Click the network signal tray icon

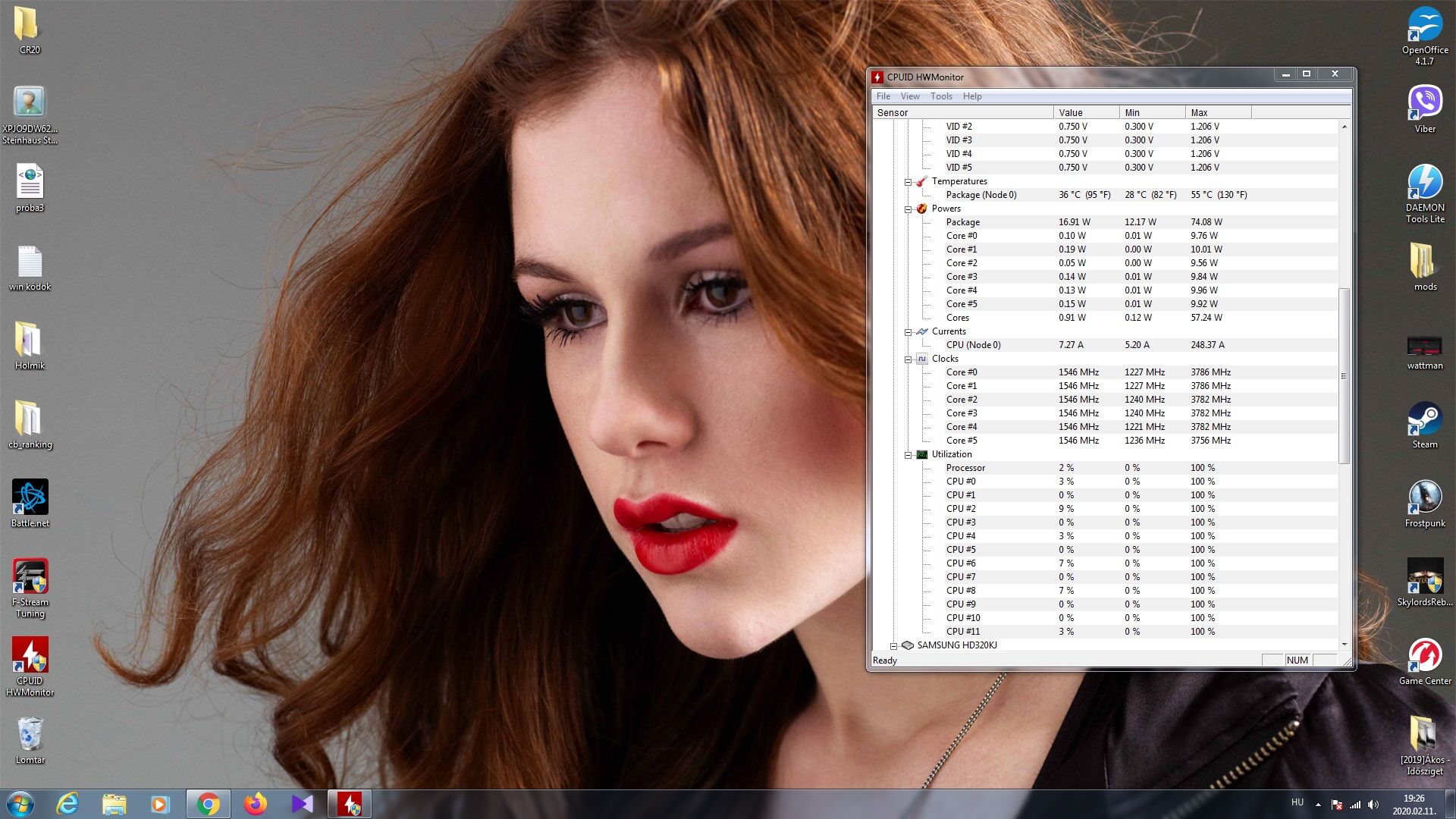coord(1355,805)
